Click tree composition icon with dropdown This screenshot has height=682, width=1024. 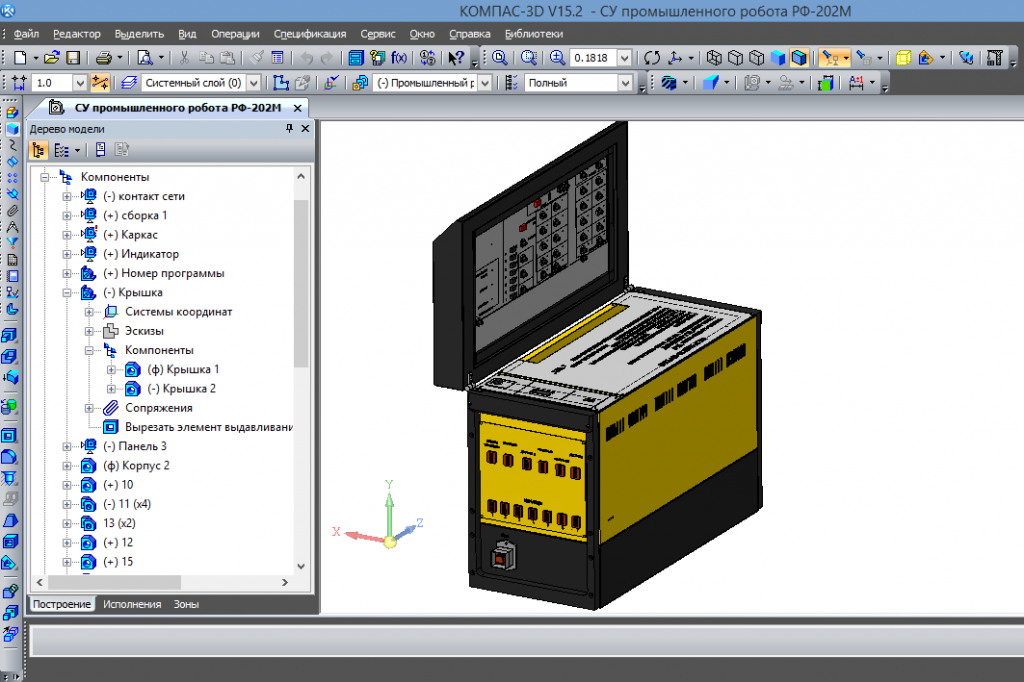(x=62, y=150)
